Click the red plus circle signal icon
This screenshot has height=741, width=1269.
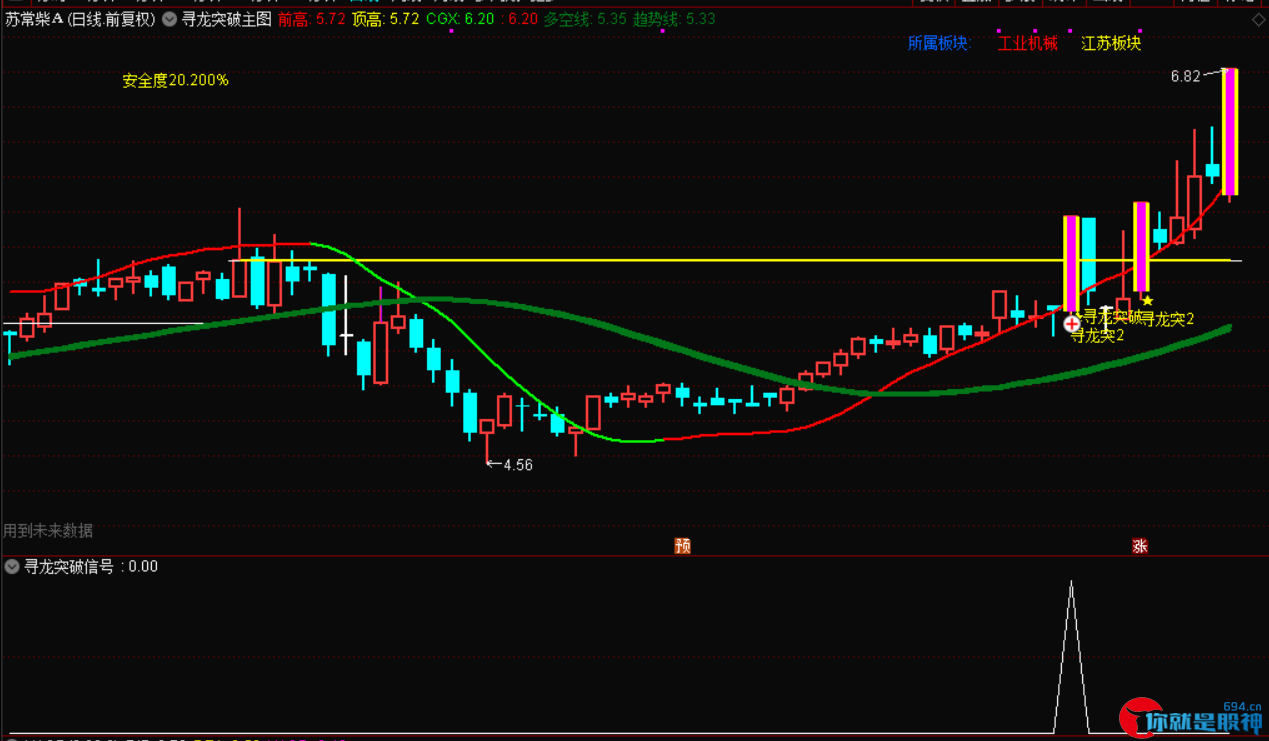(x=1072, y=323)
